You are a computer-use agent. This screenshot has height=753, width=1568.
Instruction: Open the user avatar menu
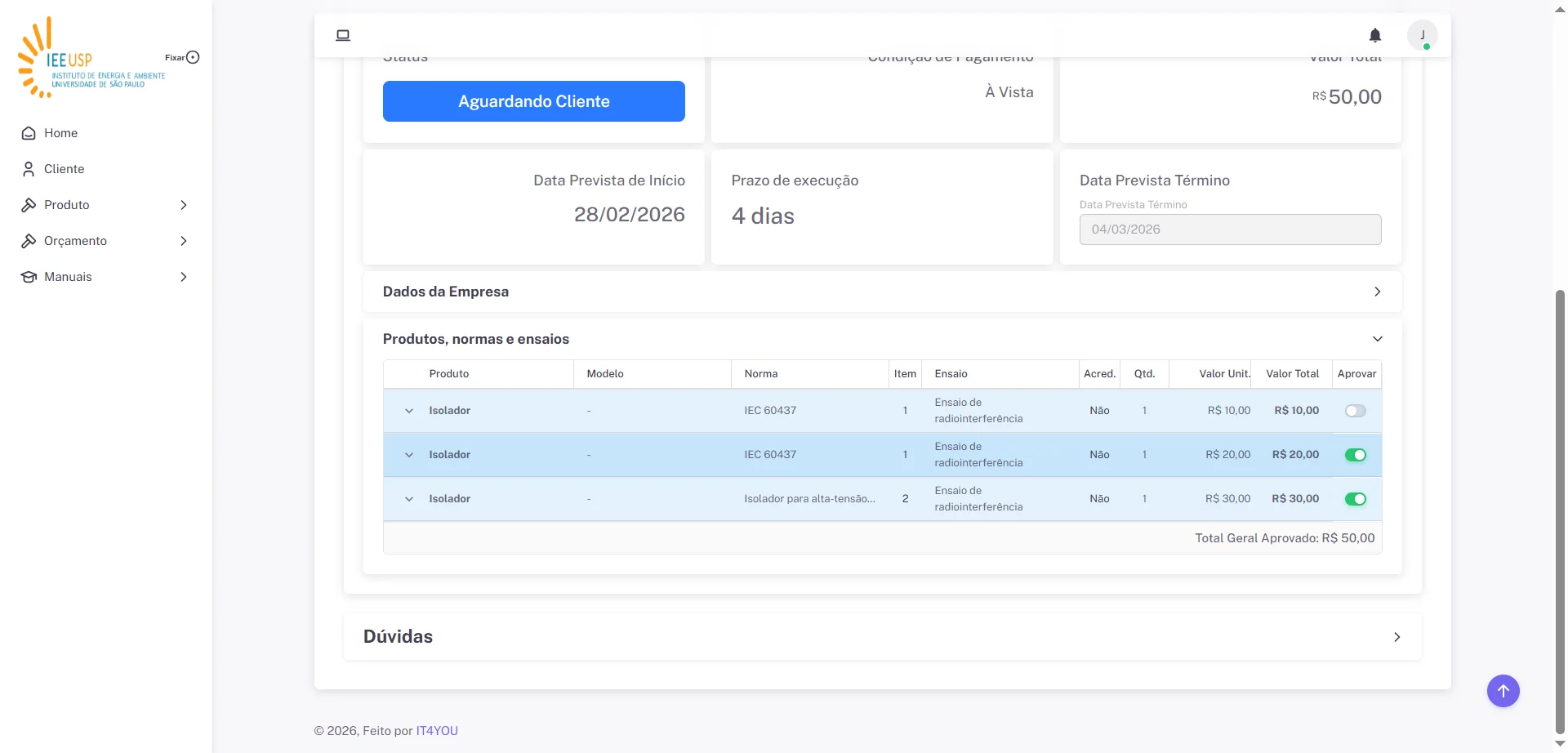coord(1423,35)
